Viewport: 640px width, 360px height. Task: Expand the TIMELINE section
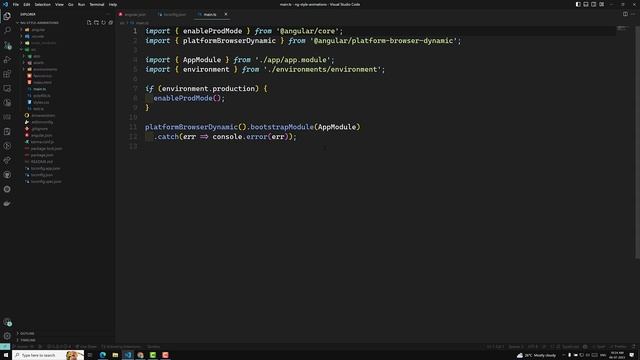pos(28,340)
